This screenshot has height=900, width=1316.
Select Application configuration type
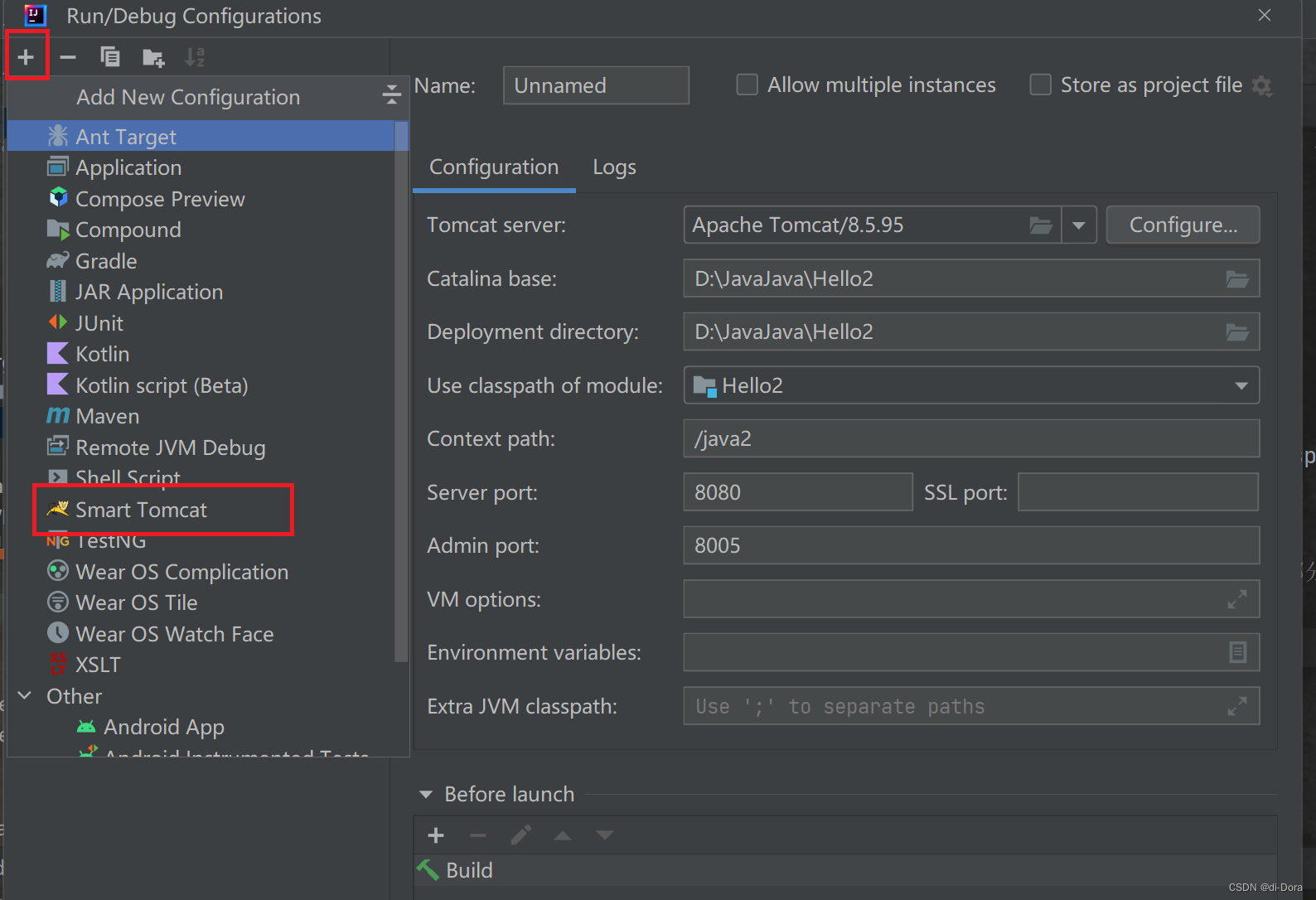201,167
